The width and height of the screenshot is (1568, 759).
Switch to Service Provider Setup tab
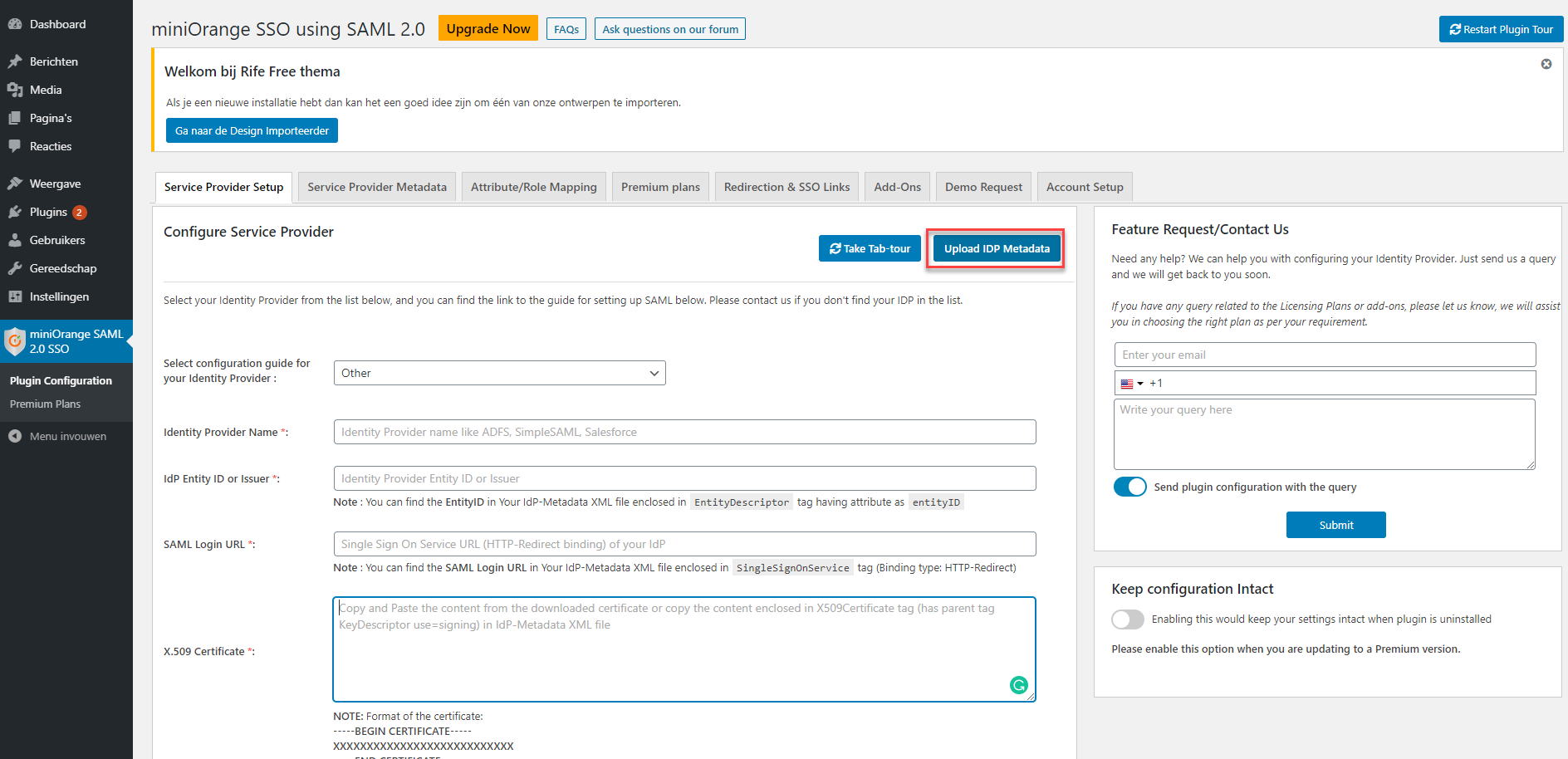(223, 187)
